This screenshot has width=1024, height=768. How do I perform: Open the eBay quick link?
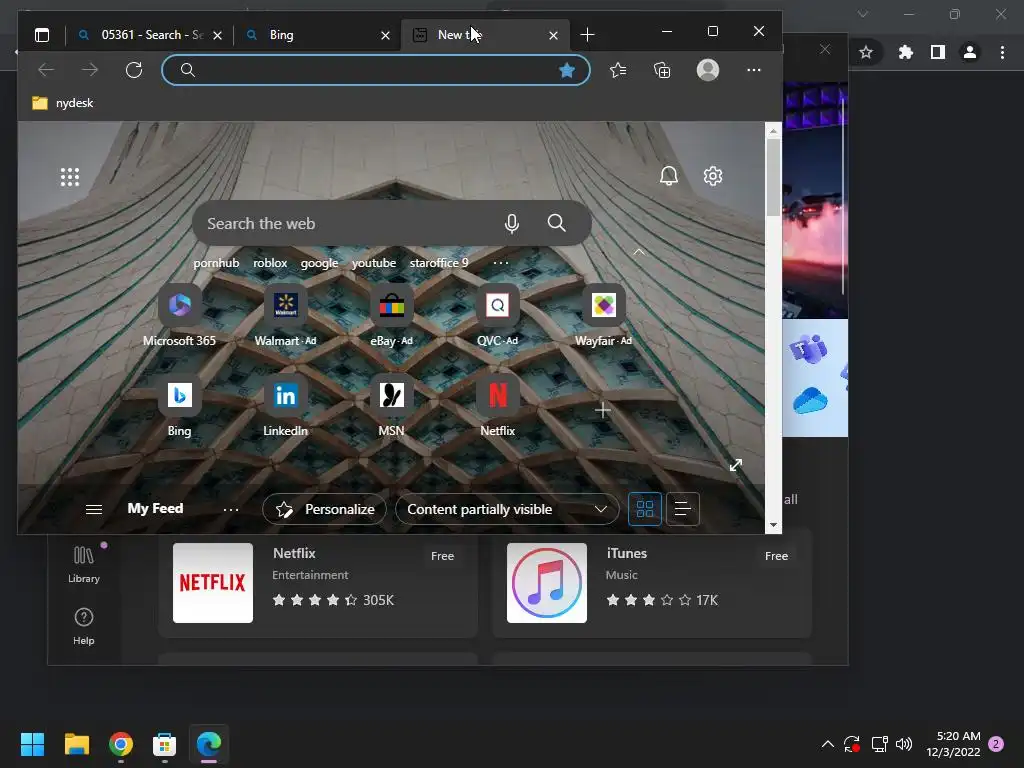[x=391, y=316]
